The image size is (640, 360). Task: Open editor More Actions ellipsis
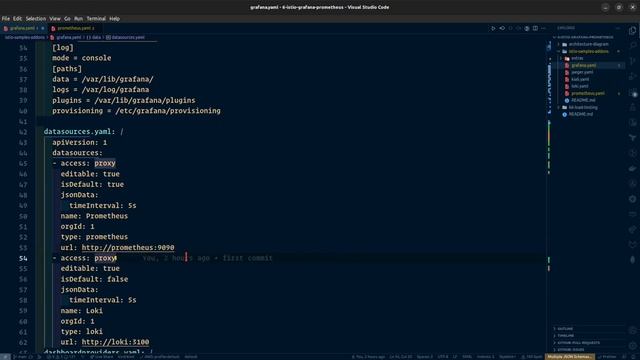point(543,28)
